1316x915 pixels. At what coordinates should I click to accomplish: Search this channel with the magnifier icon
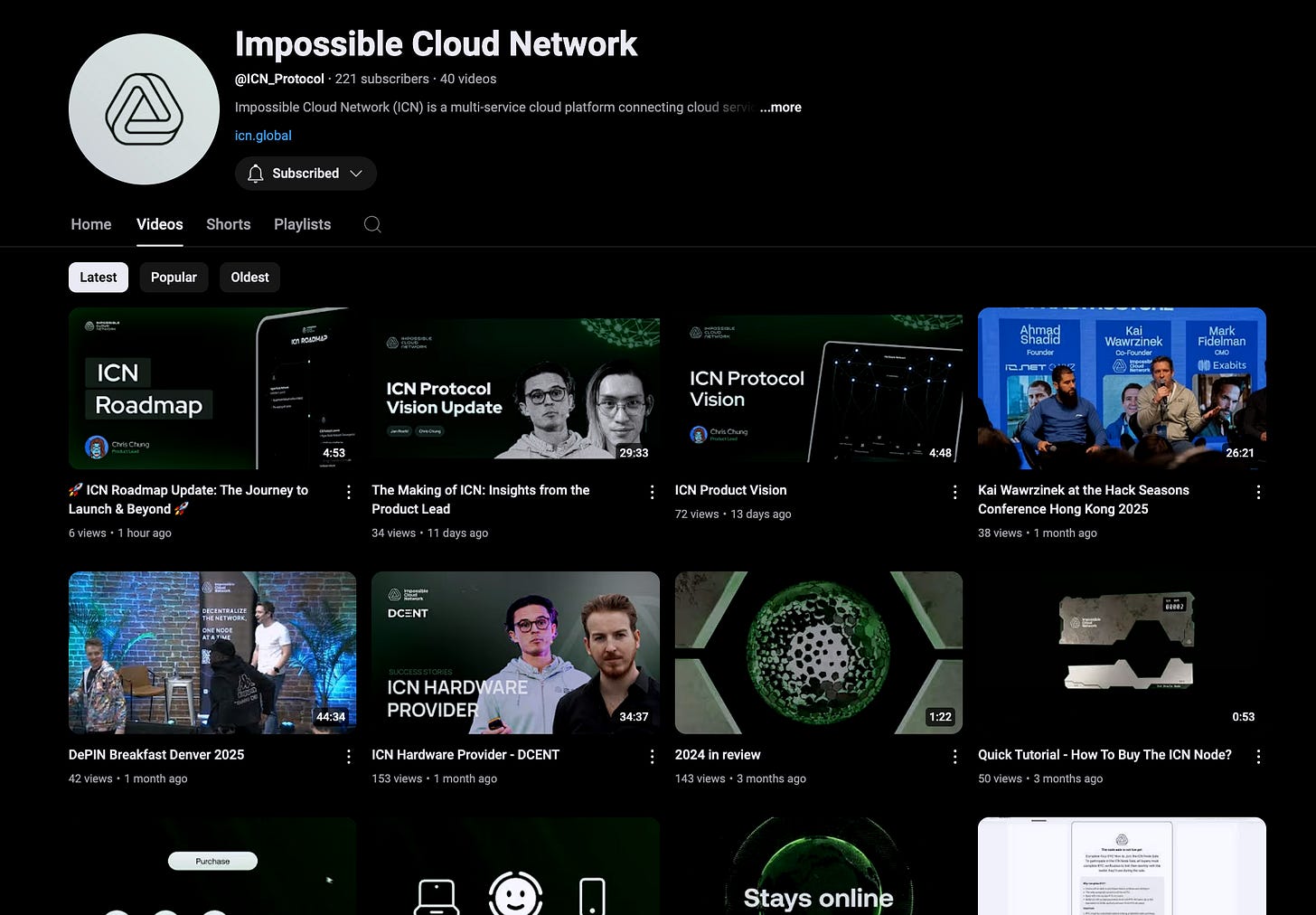pos(372,224)
